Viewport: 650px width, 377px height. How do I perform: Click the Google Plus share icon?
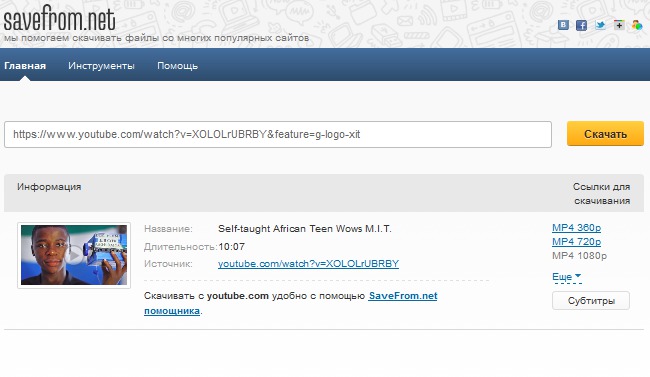(x=618, y=25)
